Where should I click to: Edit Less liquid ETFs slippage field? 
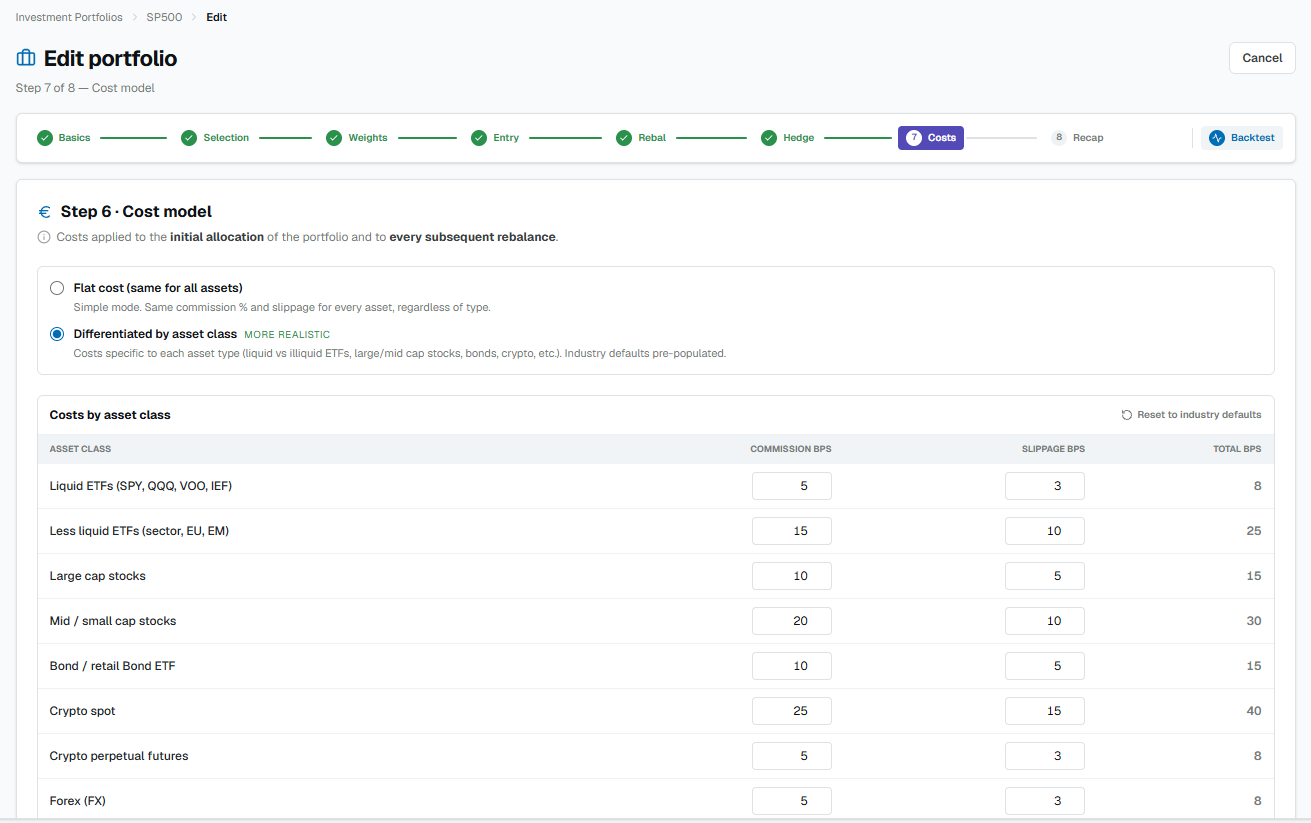[x=1045, y=531]
